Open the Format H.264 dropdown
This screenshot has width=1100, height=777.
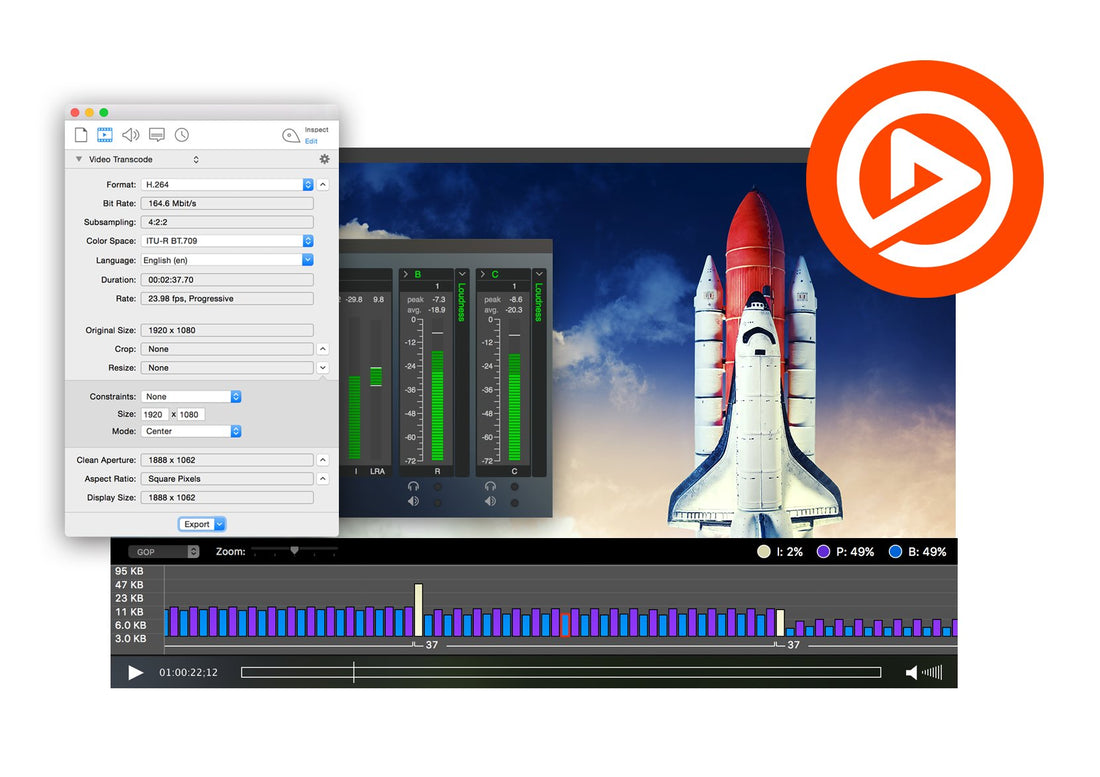point(308,185)
